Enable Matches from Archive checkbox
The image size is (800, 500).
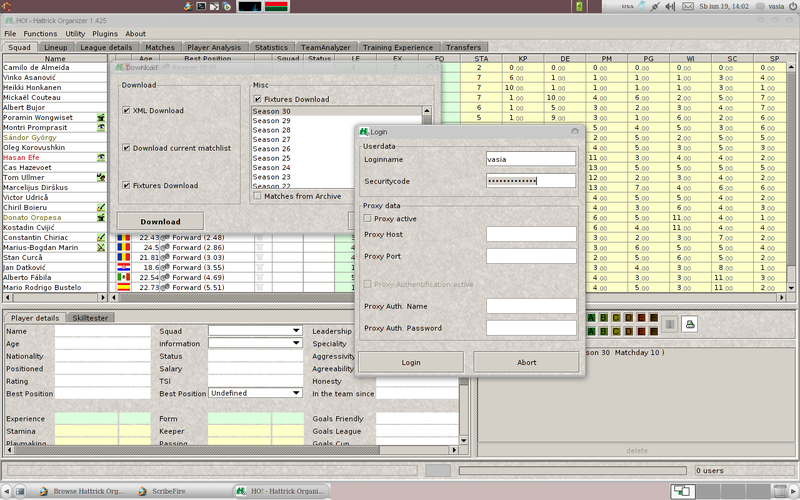[257, 196]
